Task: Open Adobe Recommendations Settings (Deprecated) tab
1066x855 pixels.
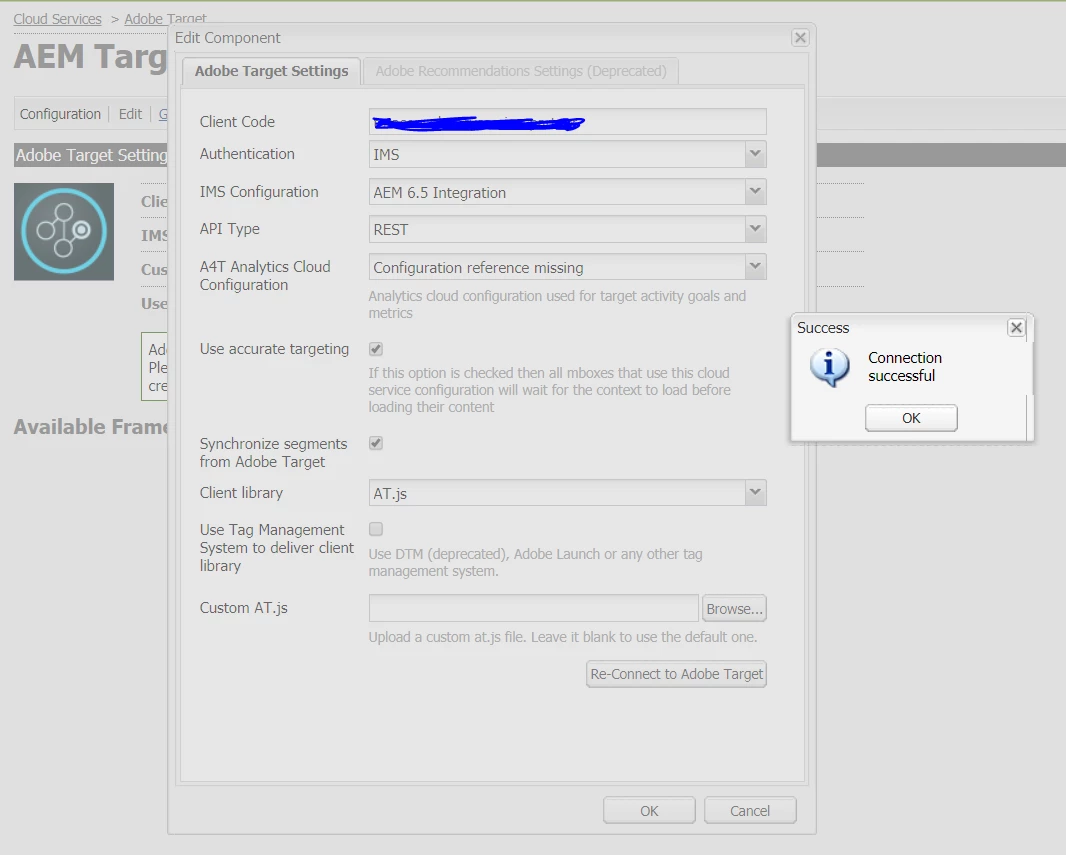Action: (x=521, y=71)
